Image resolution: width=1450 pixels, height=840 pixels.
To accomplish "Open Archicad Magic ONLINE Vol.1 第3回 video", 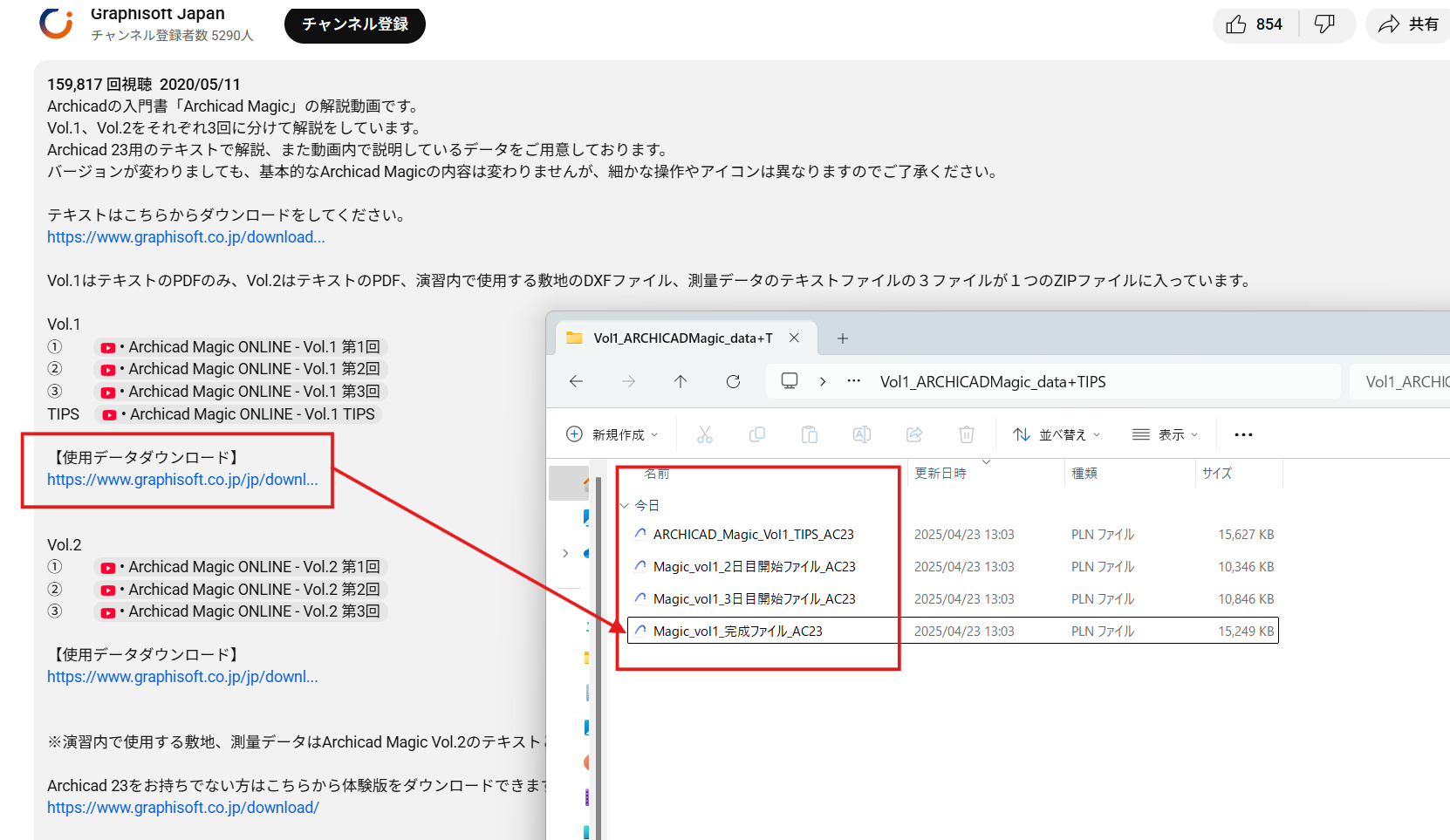I will 241,392.
